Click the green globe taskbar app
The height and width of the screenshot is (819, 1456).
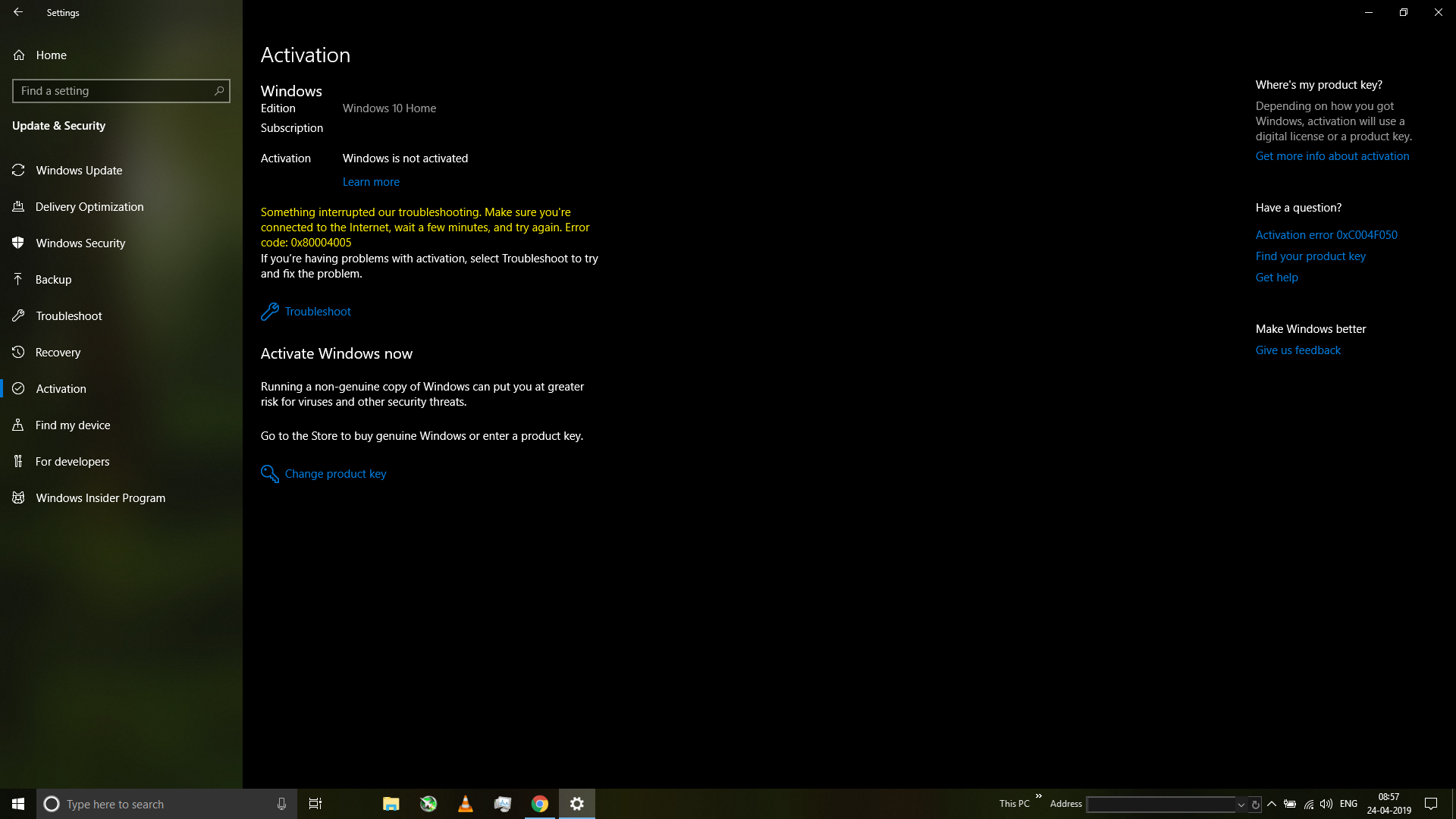428,804
